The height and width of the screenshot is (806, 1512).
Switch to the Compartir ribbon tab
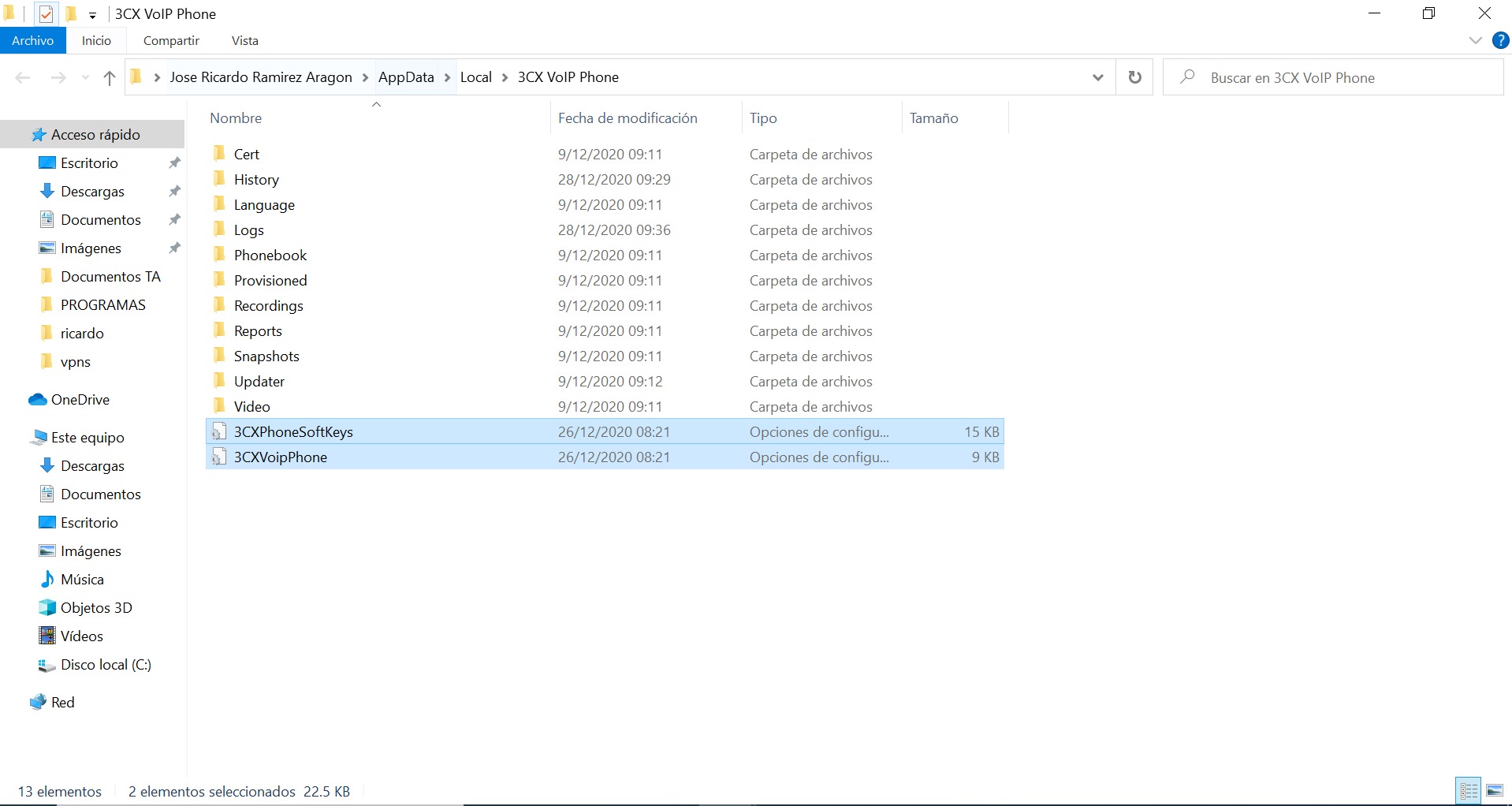pyautogui.click(x=171, y=40)
